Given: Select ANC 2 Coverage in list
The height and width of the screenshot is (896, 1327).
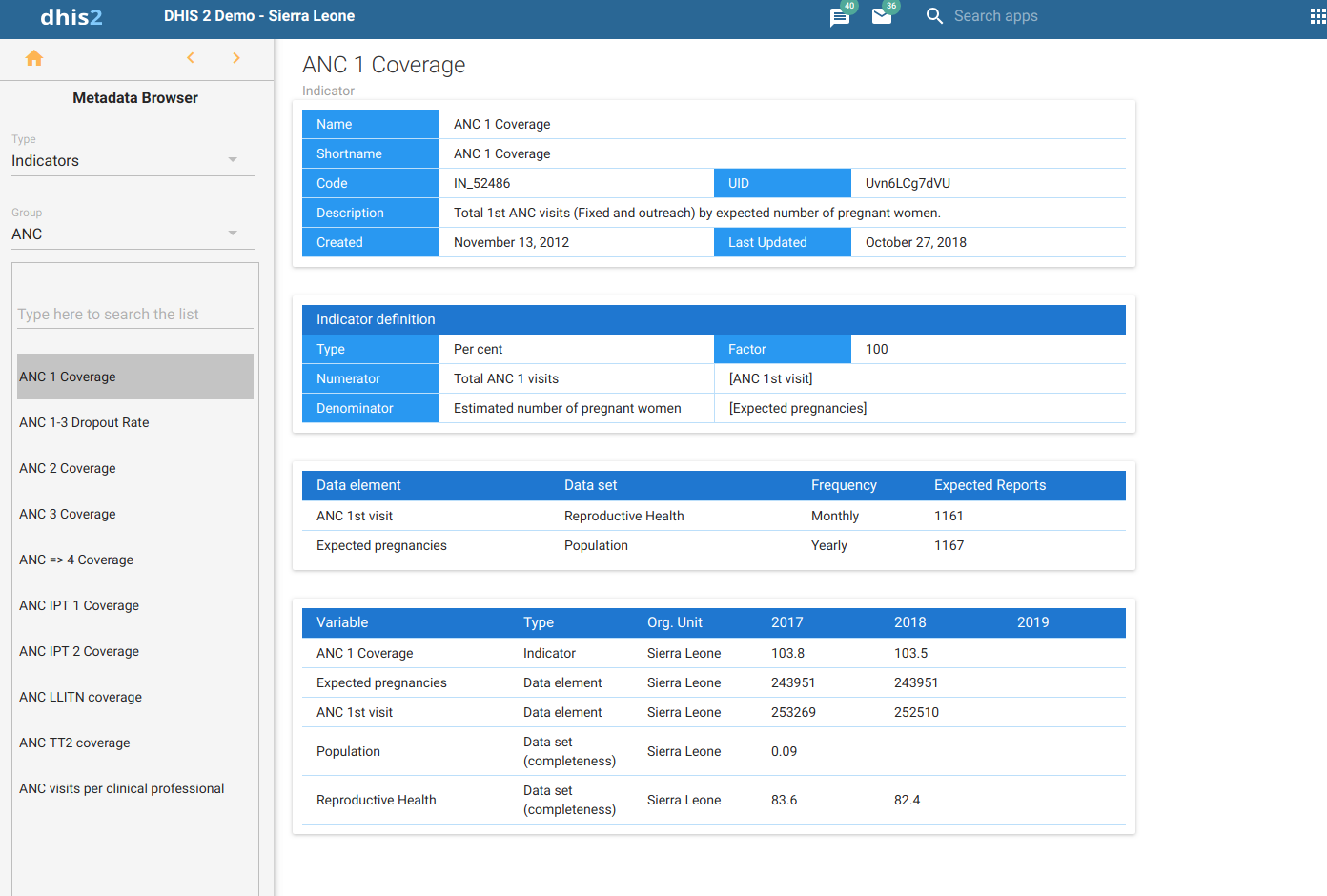Looking at the screenshot, I should pos(135,468).
